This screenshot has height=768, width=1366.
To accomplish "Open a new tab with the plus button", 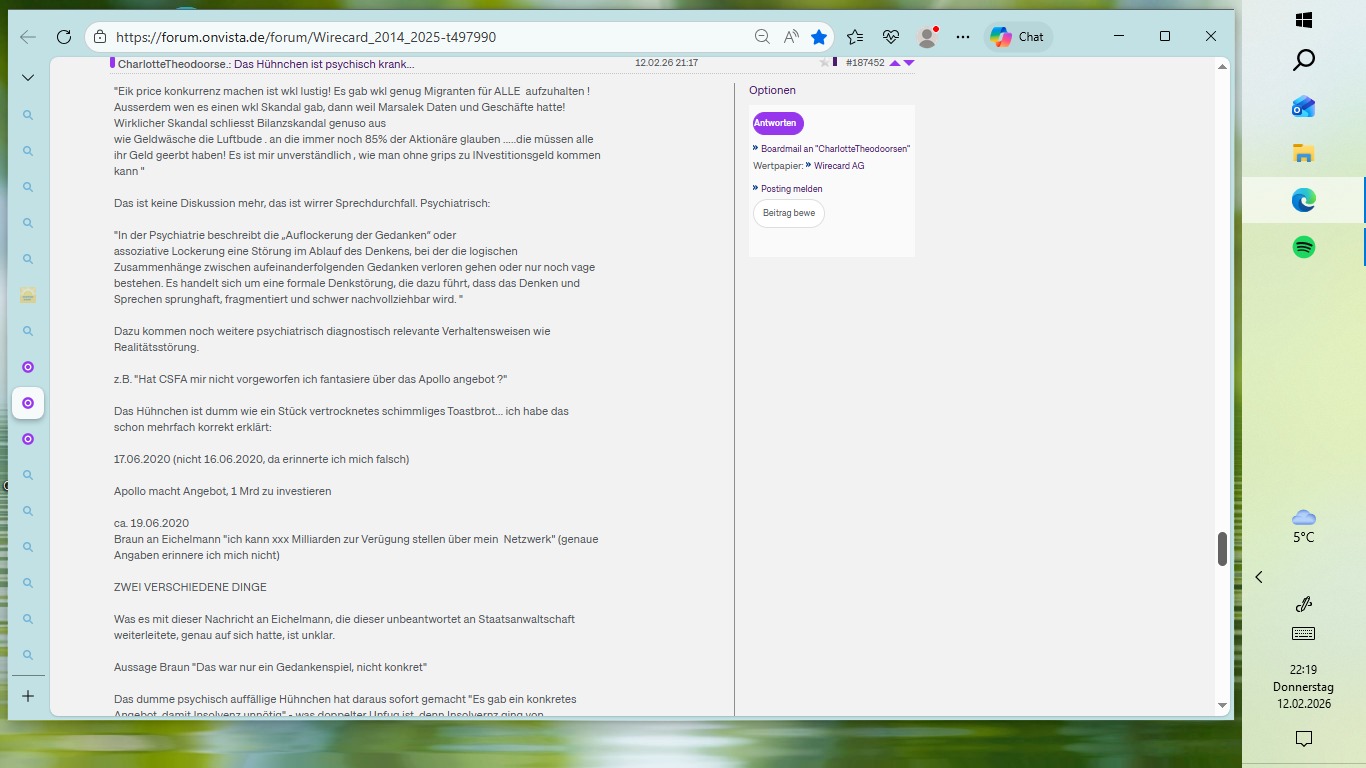I will (x=27, y=695).
